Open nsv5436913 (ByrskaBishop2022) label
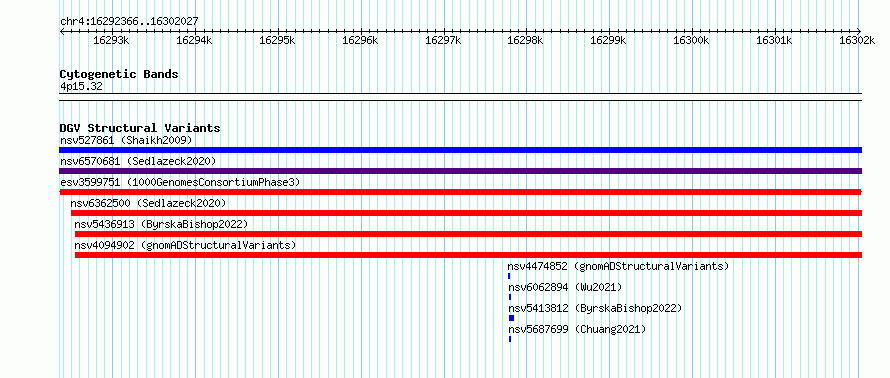The image size is (890, 378). (x=161, y=224)
